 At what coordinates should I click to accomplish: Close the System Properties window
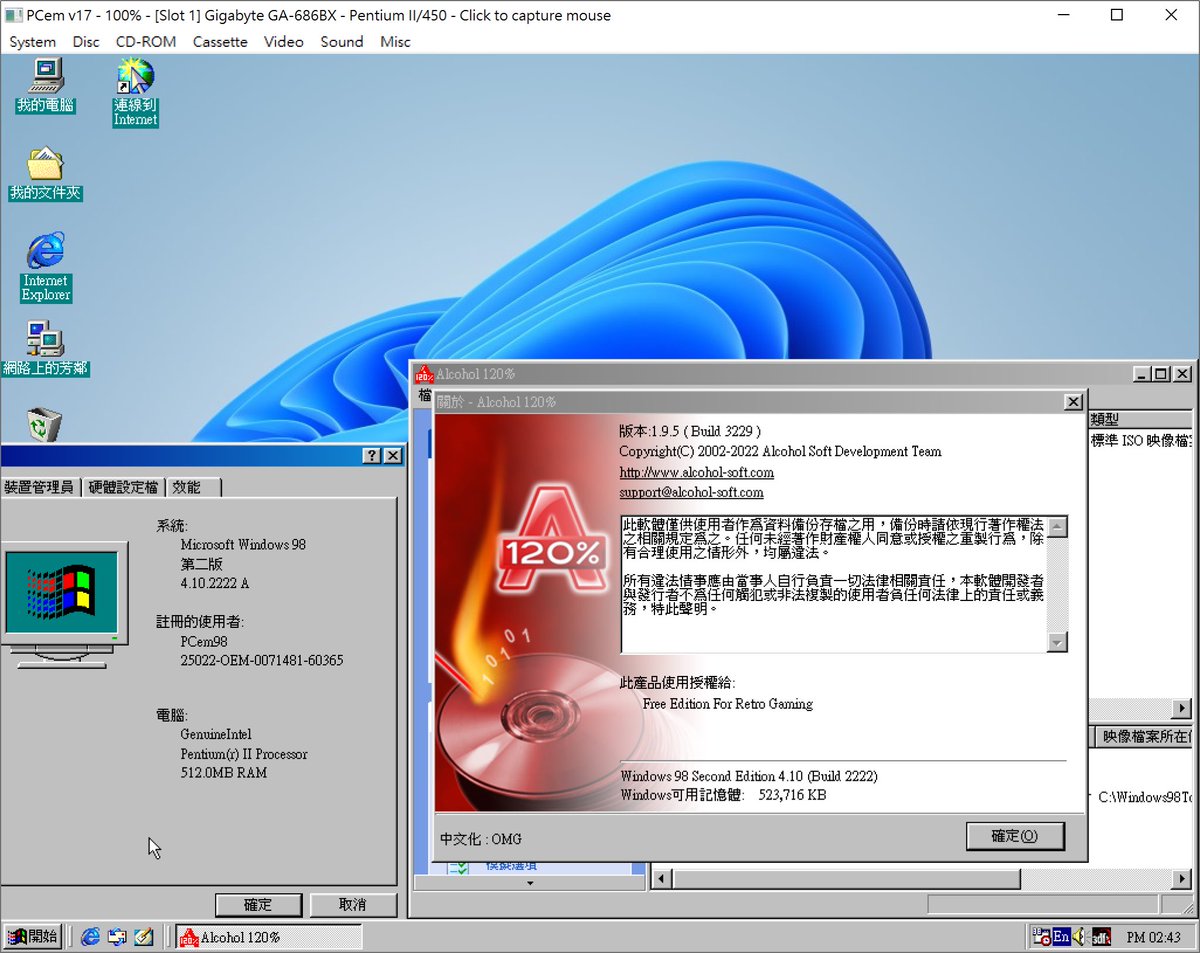[392, 456]
